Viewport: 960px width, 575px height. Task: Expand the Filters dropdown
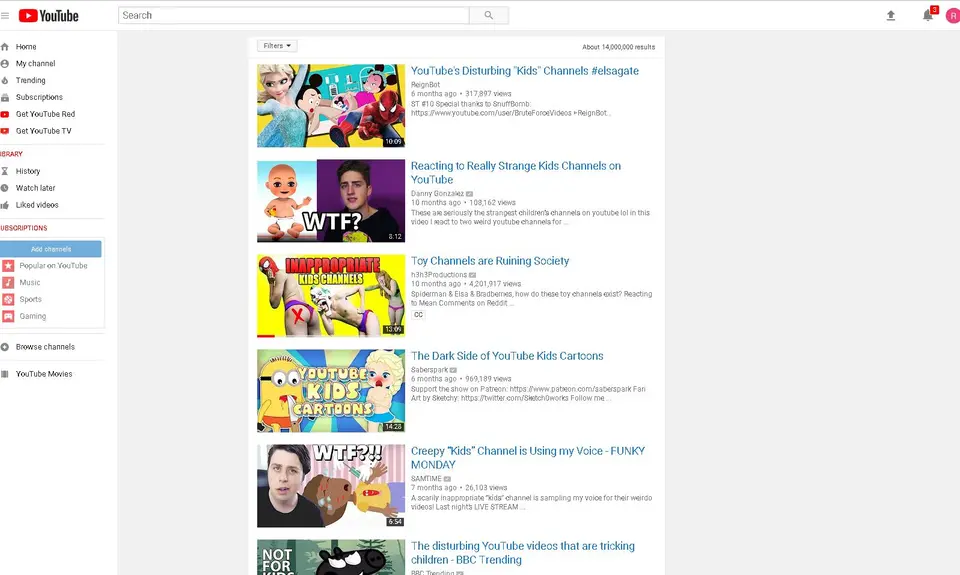tap(277, 46)
